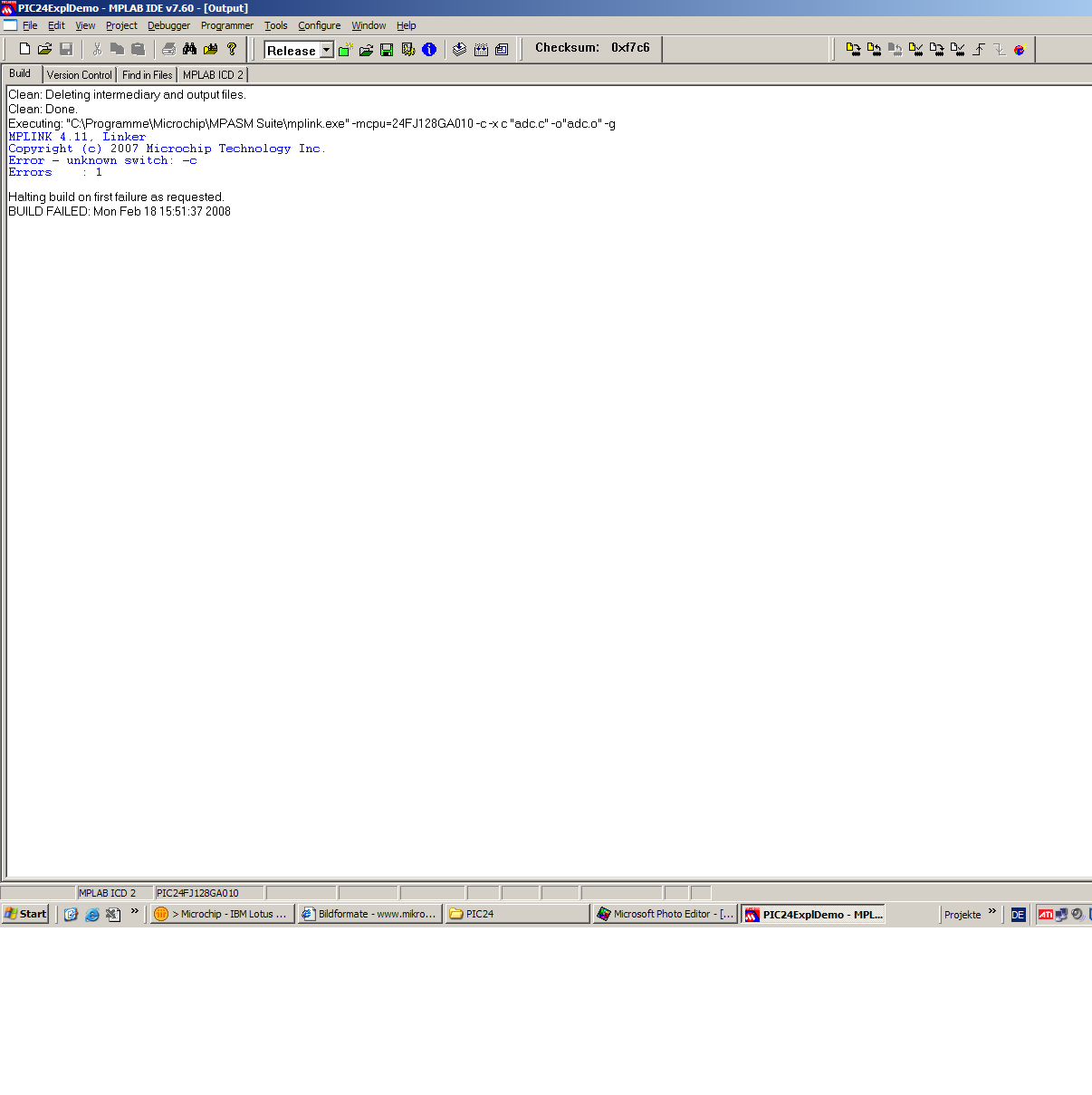Image resolution: width=1092 pixels, height=1095 pixels.
Task: Click the Release from Reset icon
Action: coord(979,49)
